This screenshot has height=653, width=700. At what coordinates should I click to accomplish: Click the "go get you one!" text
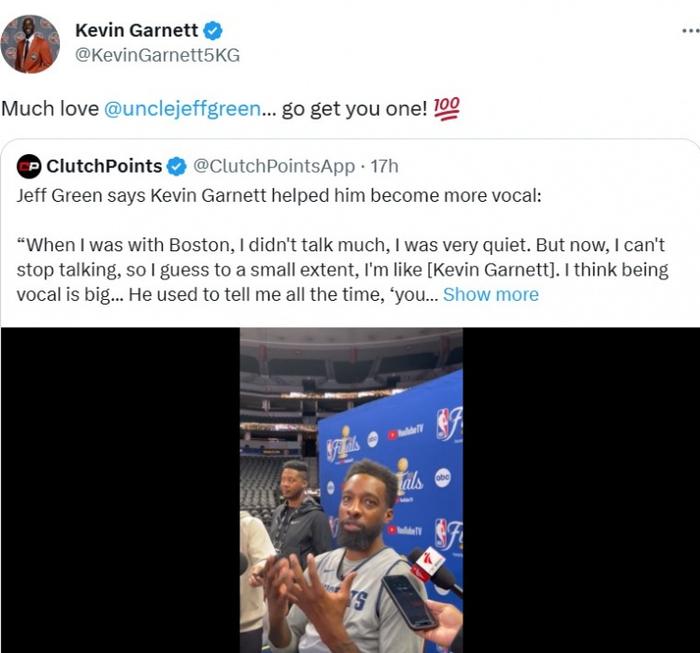(x=353, y=109)
